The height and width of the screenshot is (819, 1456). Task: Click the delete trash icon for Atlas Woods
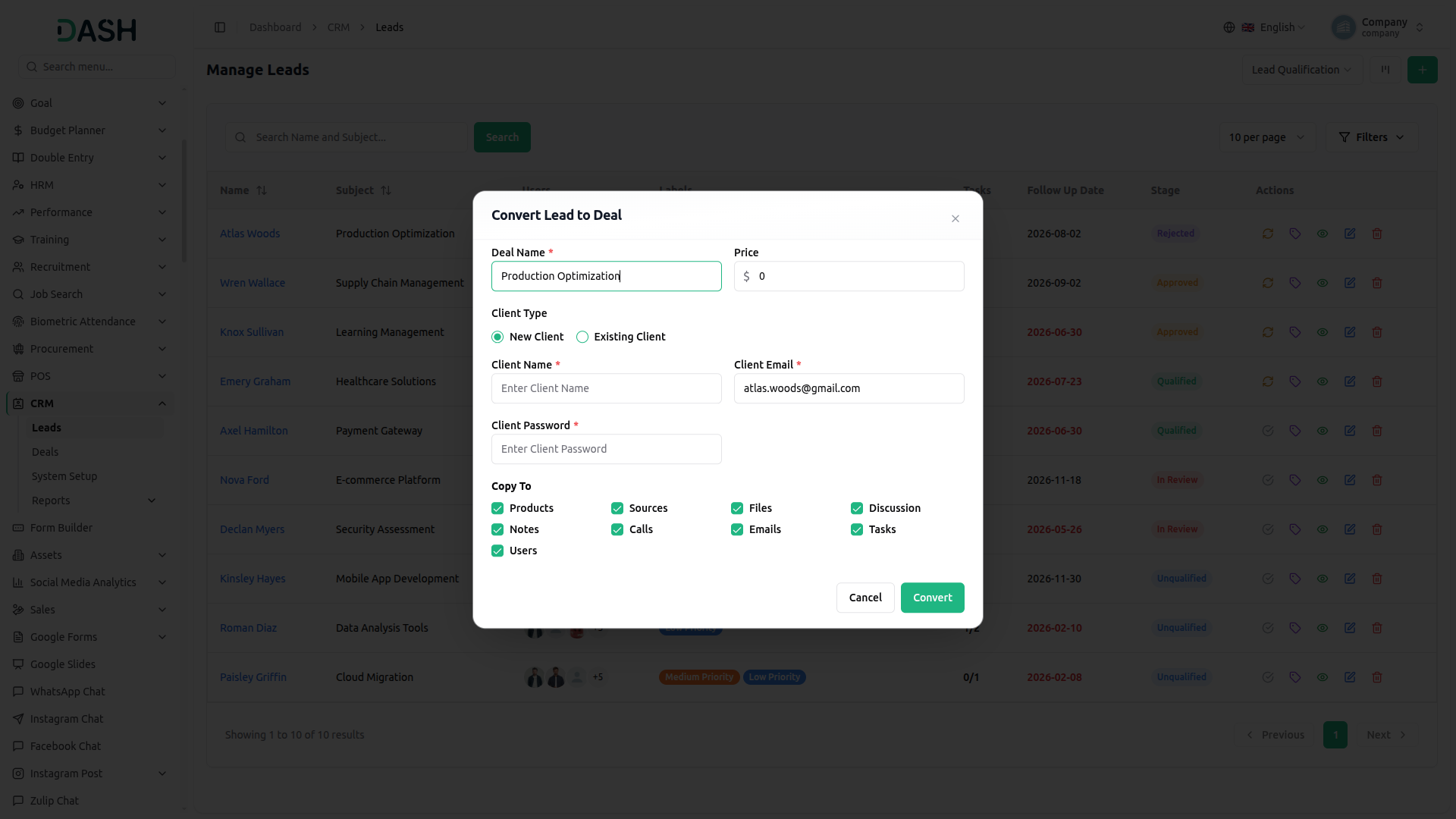pyautogui.click(x=1377, y=234)
